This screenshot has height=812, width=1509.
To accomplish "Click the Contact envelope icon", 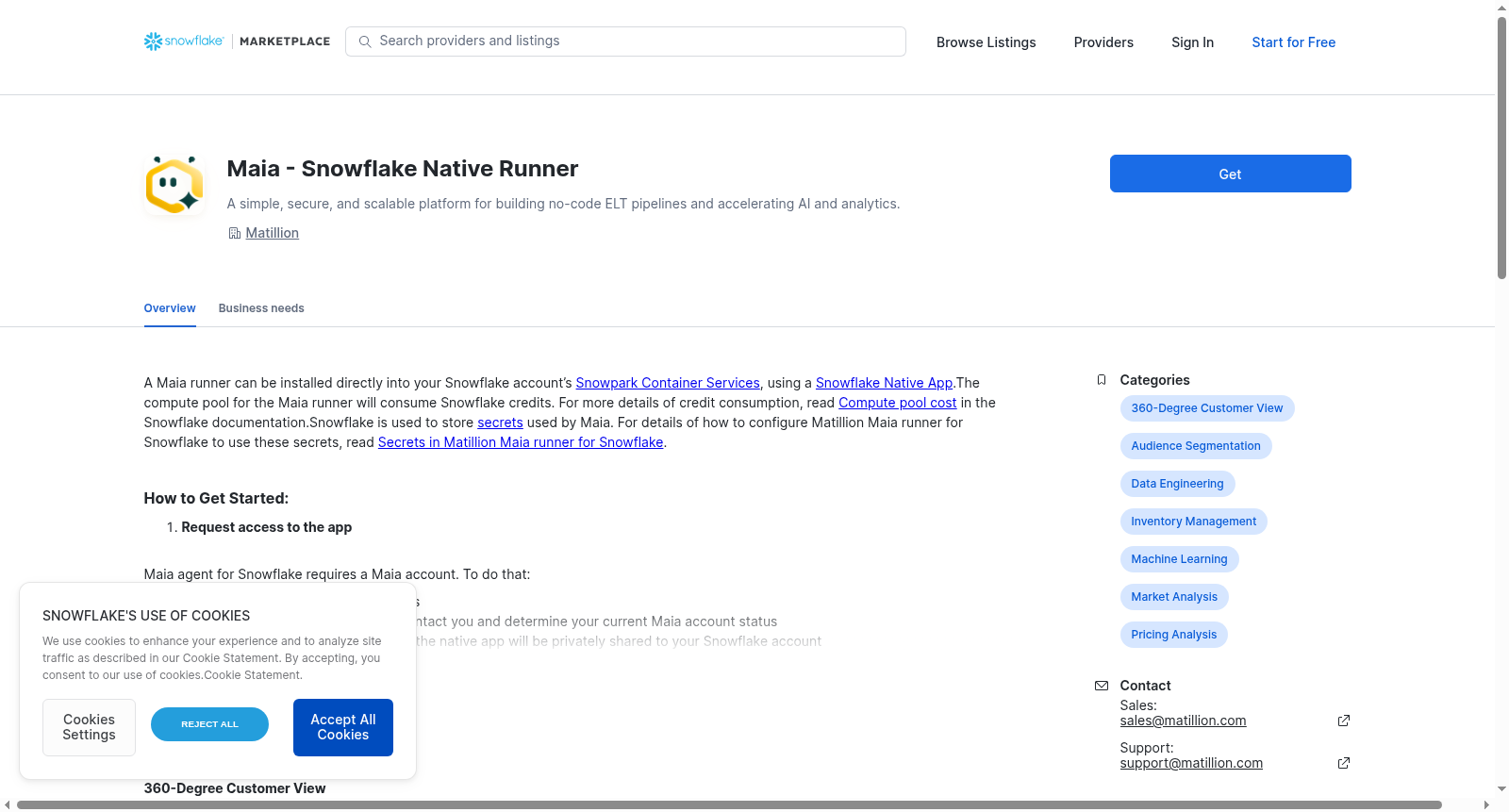I will tap(1102, 686).
